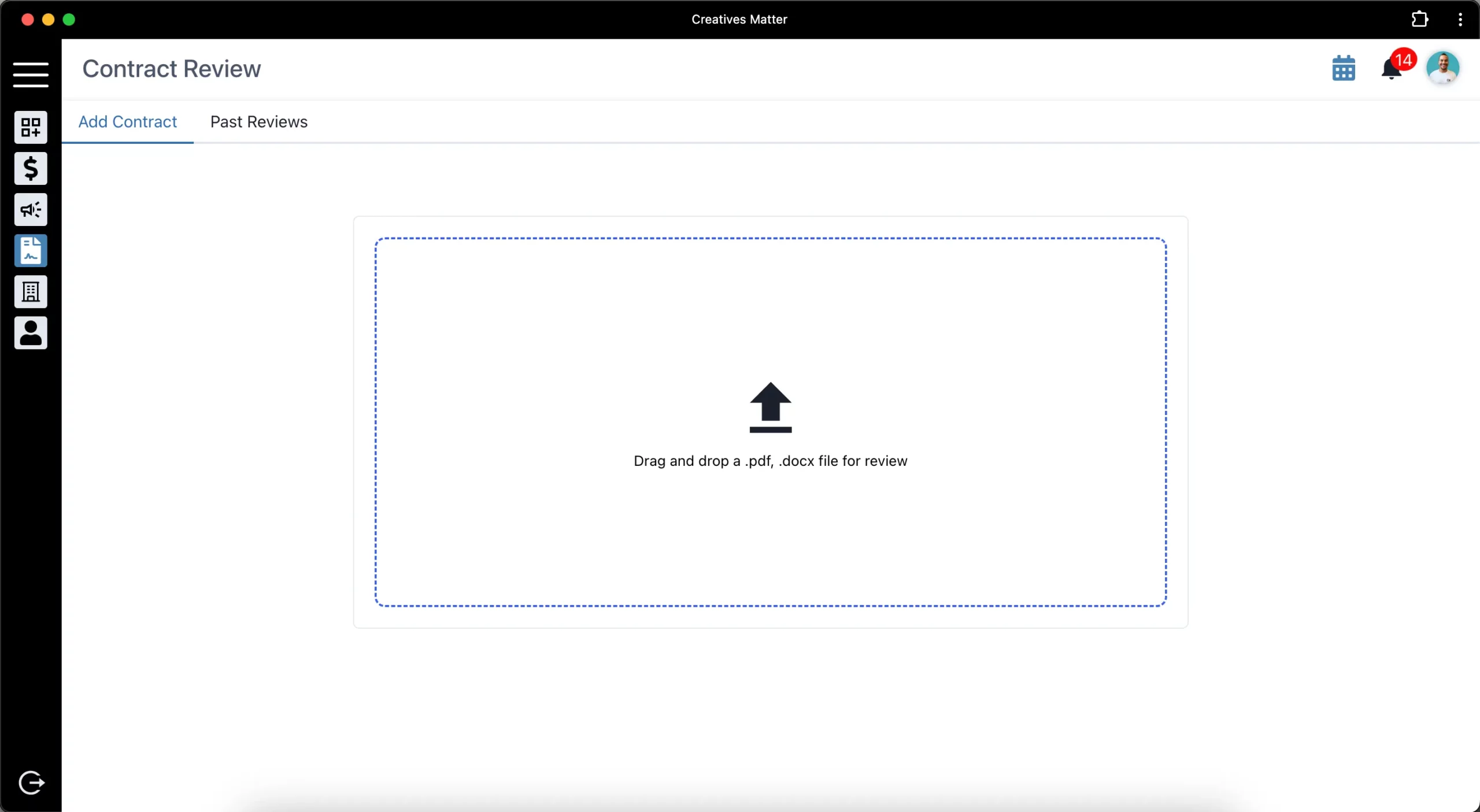The height and width of the screenshot is (812, 1480).
Task: Open the dashboard widgets sidebar icon
Action: pos(31,127)
